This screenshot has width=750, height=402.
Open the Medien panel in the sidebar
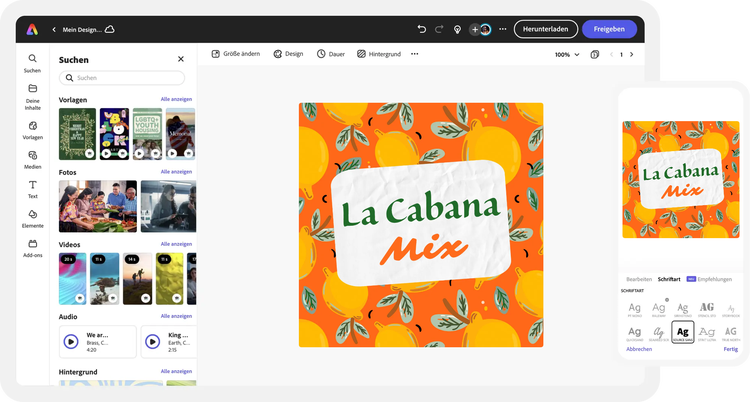(33, 159)
